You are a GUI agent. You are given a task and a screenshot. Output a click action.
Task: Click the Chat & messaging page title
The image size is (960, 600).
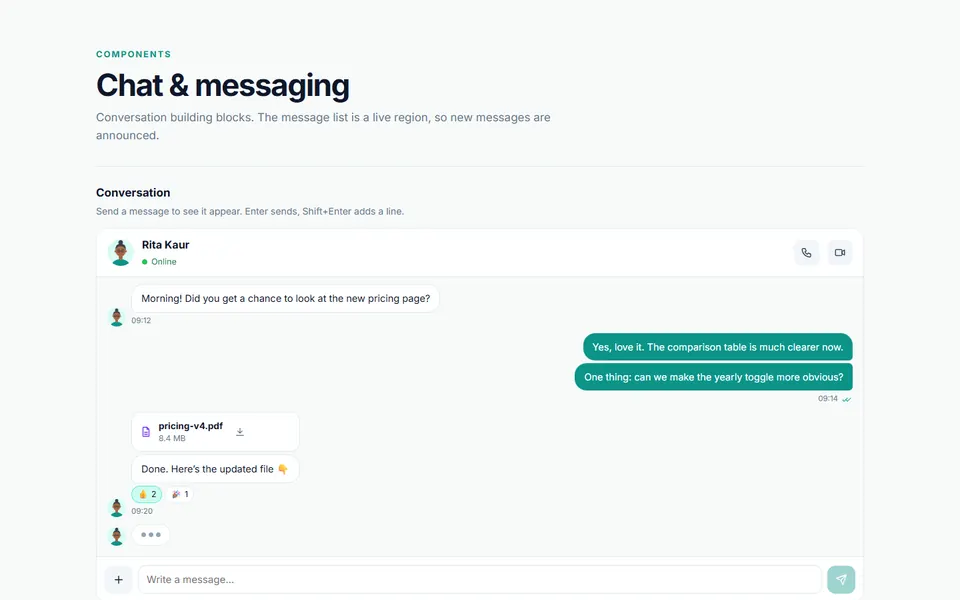coord(223,85)
